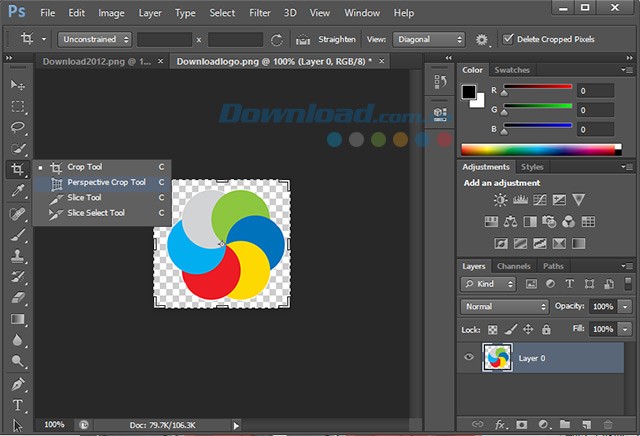Open the Unconstrained aspect ratio dropdown
Image resolution: width=640 pixels, height=436 pixels.
point(95,39)
